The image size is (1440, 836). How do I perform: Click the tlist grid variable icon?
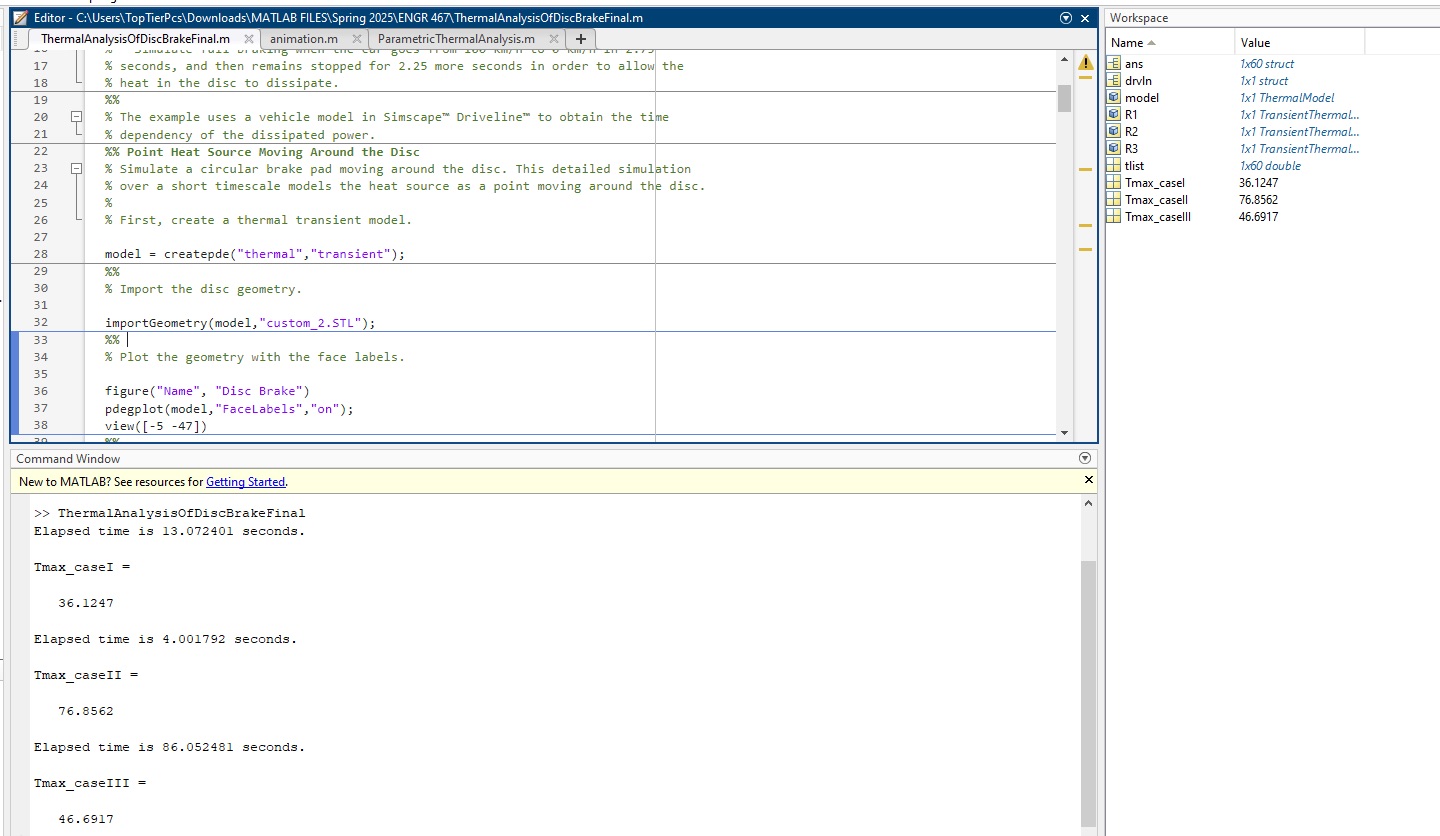point(1114,165)
